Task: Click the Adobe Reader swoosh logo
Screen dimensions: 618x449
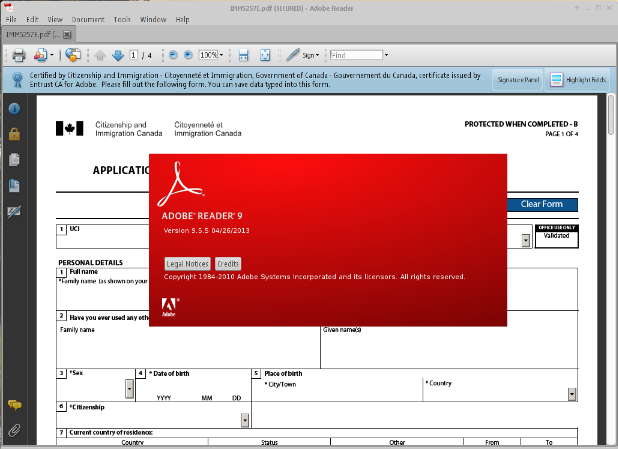Action: pyautogui.click(x=181, y=184)
